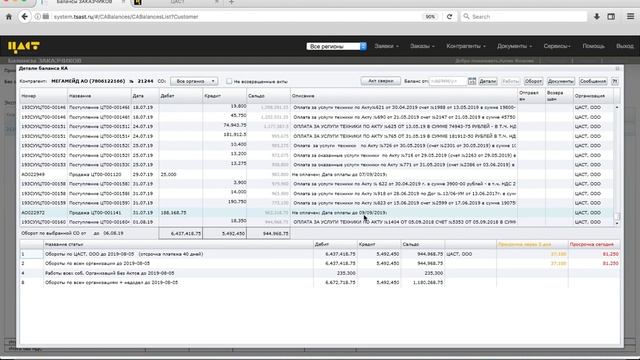Toggle the Не возвращенные акты checkbox

[229, 81]
